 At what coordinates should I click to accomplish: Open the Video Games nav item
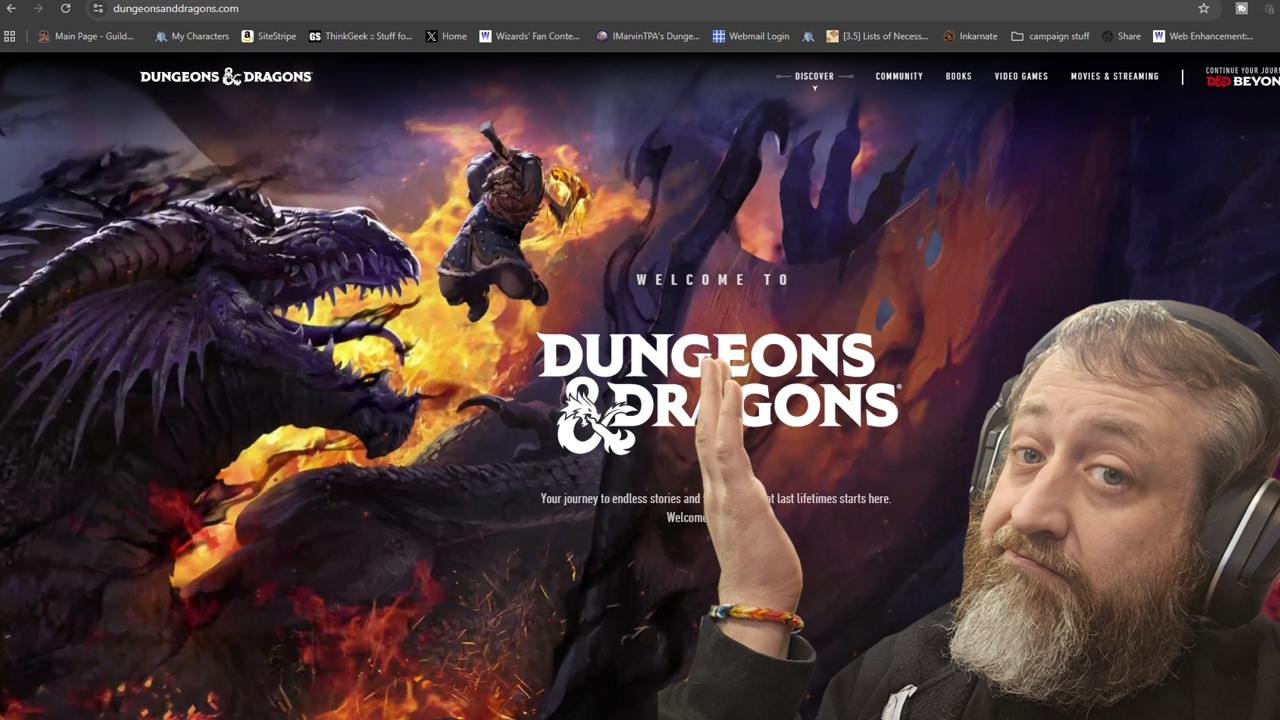(x=1021, y=77)
